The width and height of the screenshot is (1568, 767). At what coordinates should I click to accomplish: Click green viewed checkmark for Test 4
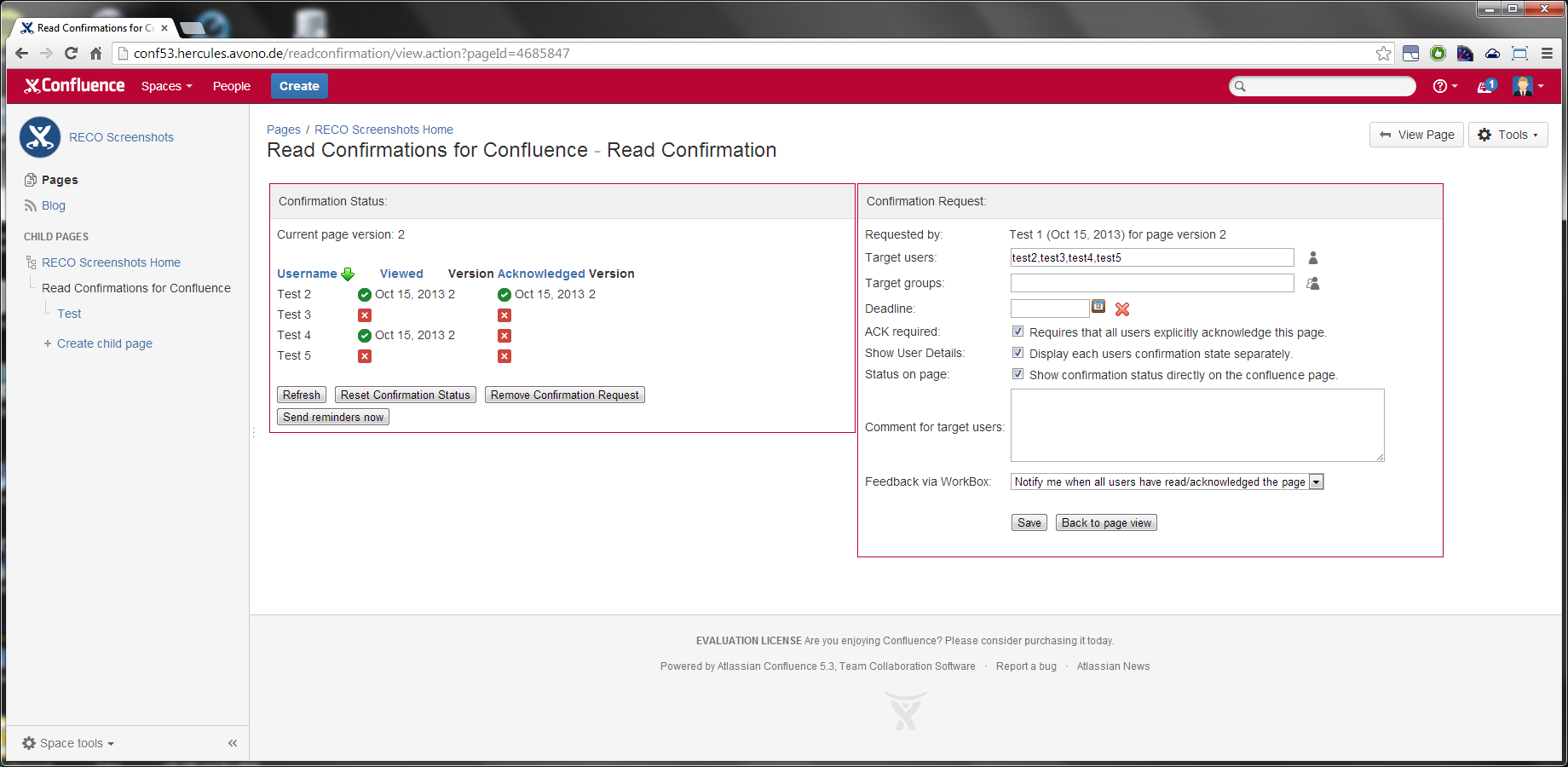[x=365, y=336]
